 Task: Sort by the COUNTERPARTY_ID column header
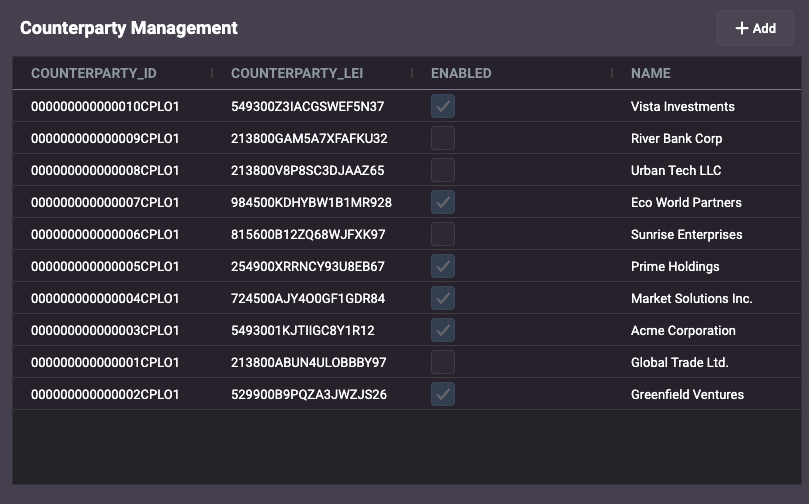(94, 73)
